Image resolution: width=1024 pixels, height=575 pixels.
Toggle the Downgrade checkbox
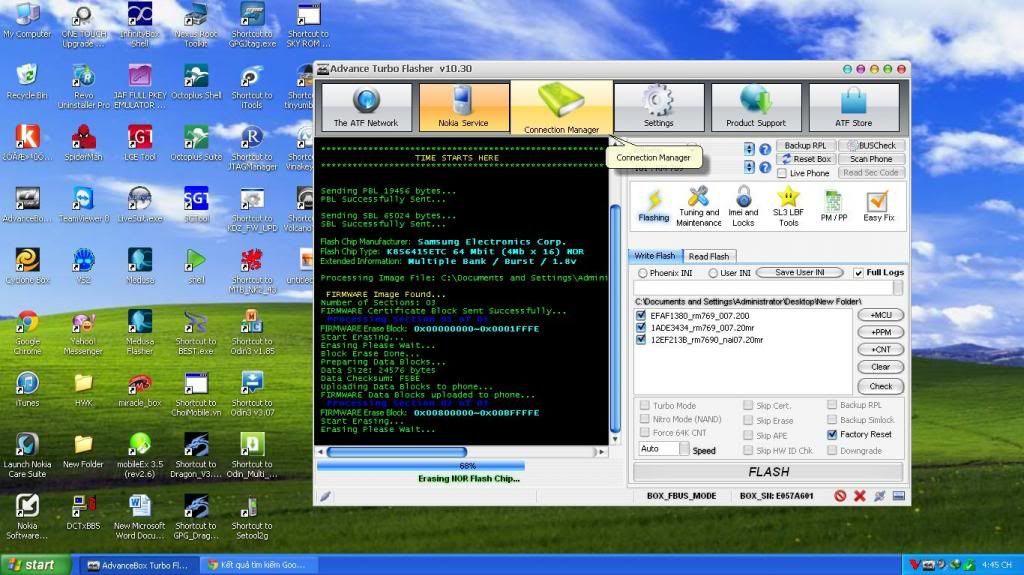(x=832, y=450)
